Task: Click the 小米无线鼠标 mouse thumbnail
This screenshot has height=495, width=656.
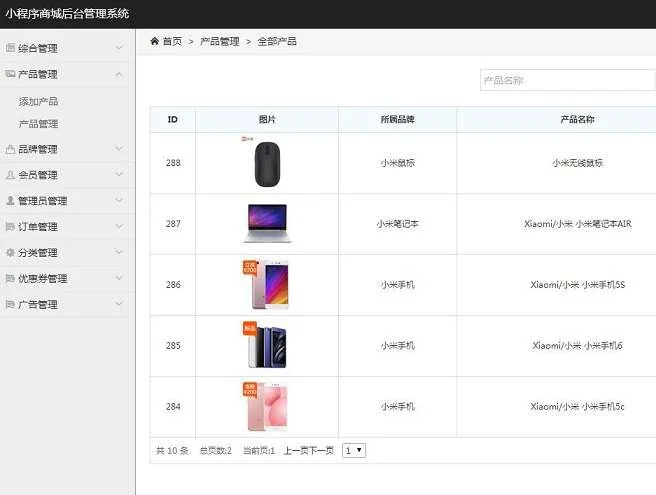Action: pos(265,162)
